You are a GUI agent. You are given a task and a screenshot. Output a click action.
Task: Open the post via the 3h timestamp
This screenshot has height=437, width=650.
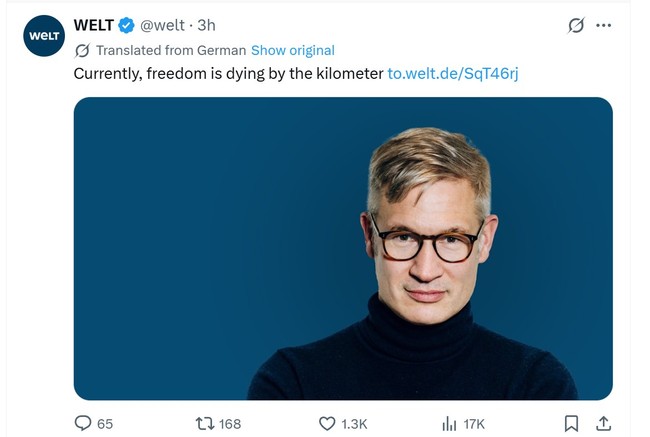point(206,25)
